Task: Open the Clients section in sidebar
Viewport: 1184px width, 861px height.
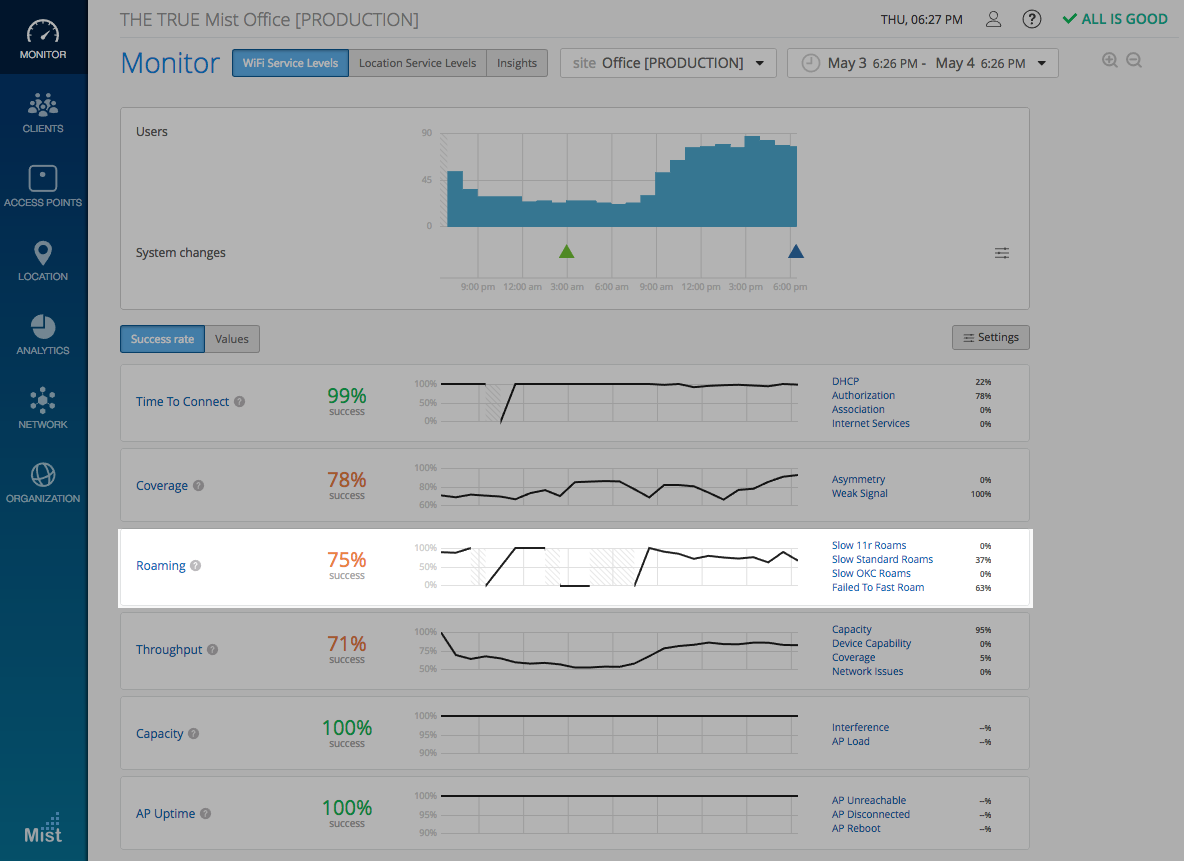Action: [43, 113]
